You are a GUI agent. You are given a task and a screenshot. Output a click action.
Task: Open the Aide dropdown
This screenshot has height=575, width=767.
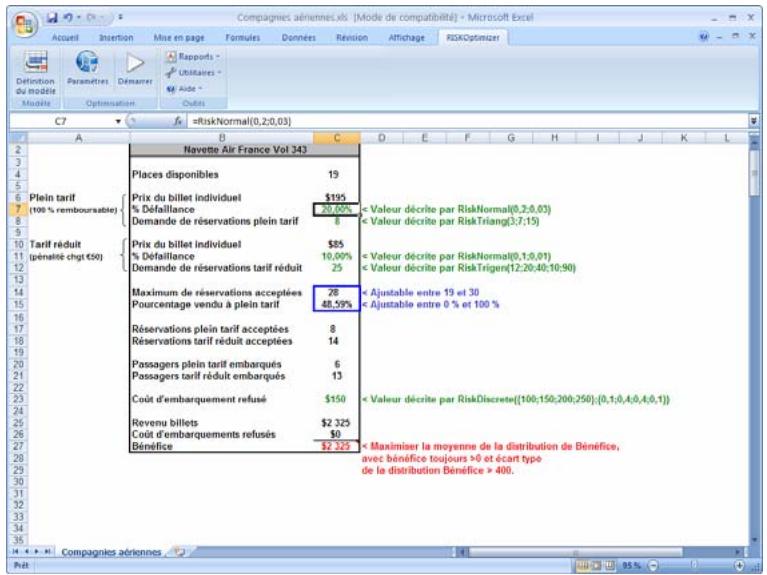(x=184, y=89)
